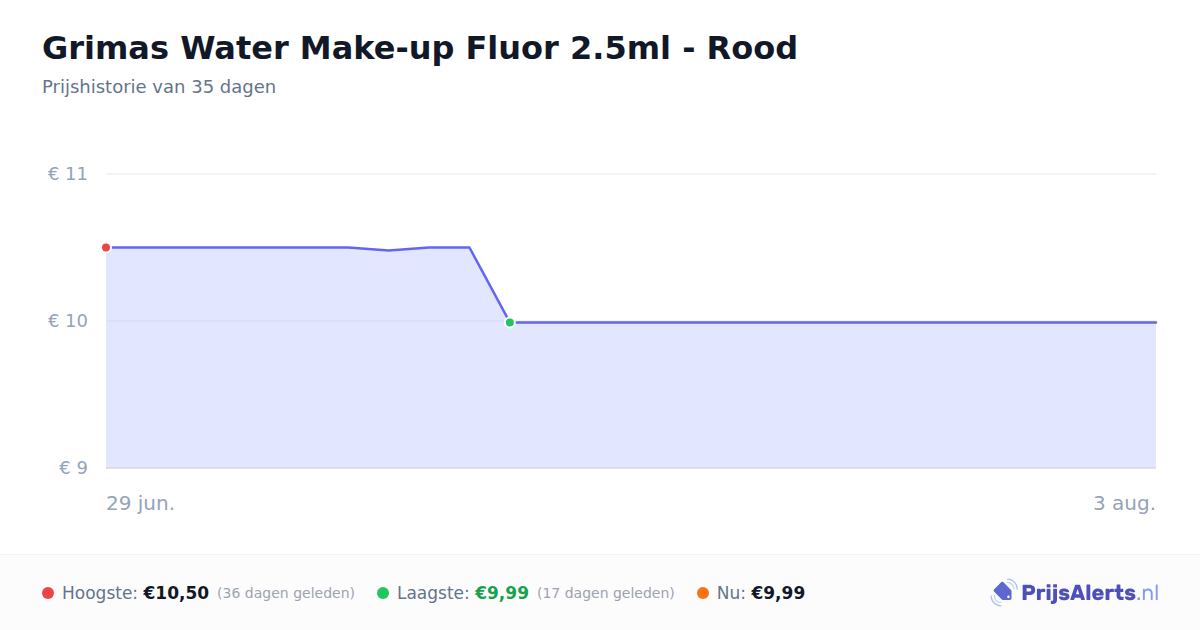Click the €10,50 highest price value
The width and height of the screenshot is (1200, 630).
pyautogui.click(x=176, y=593)
